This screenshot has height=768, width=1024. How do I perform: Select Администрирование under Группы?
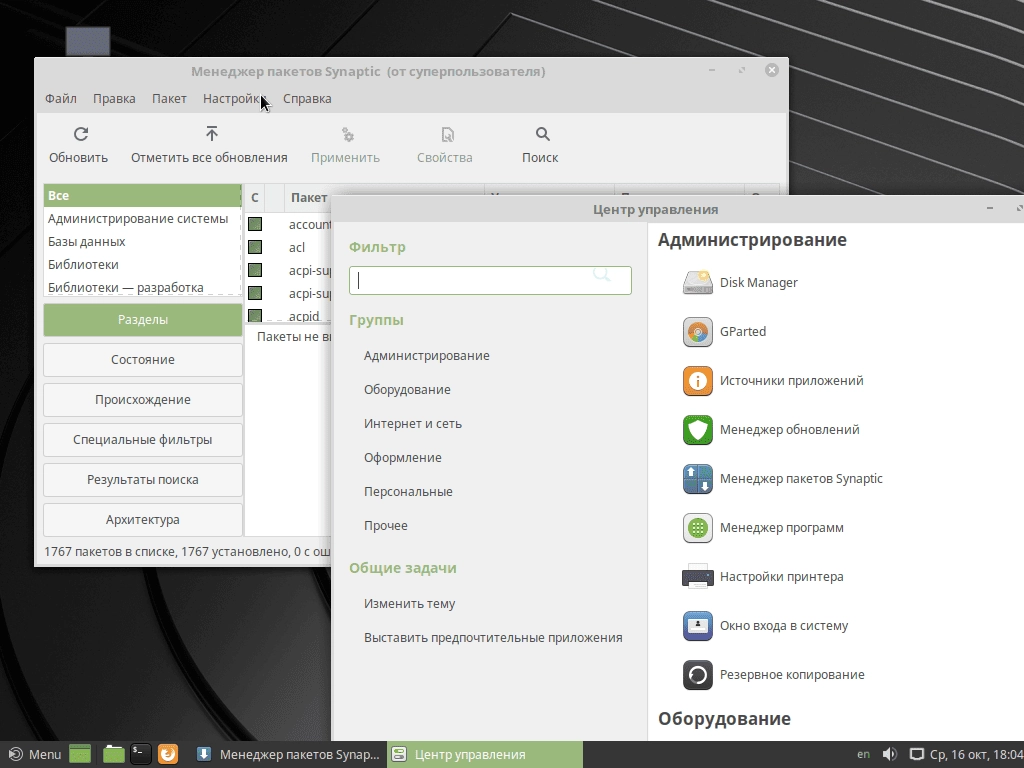click(426, 356)
